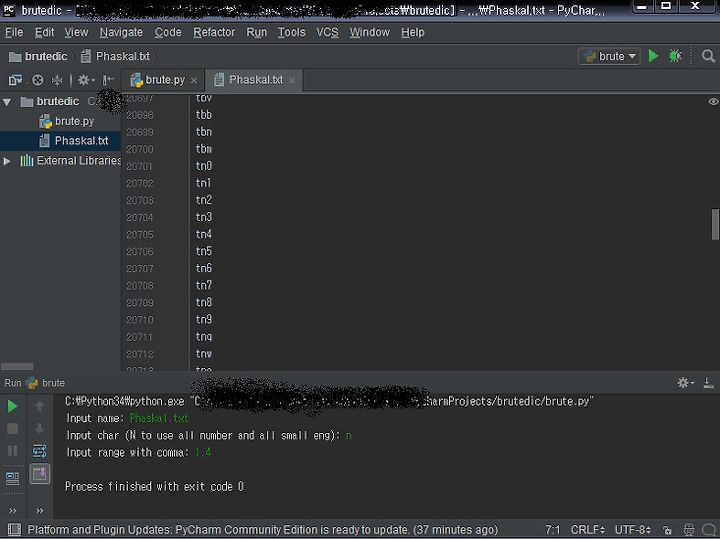Click line number 20705 in the gutter
Viewport: 720px width, 539px height.
[140, 235]
